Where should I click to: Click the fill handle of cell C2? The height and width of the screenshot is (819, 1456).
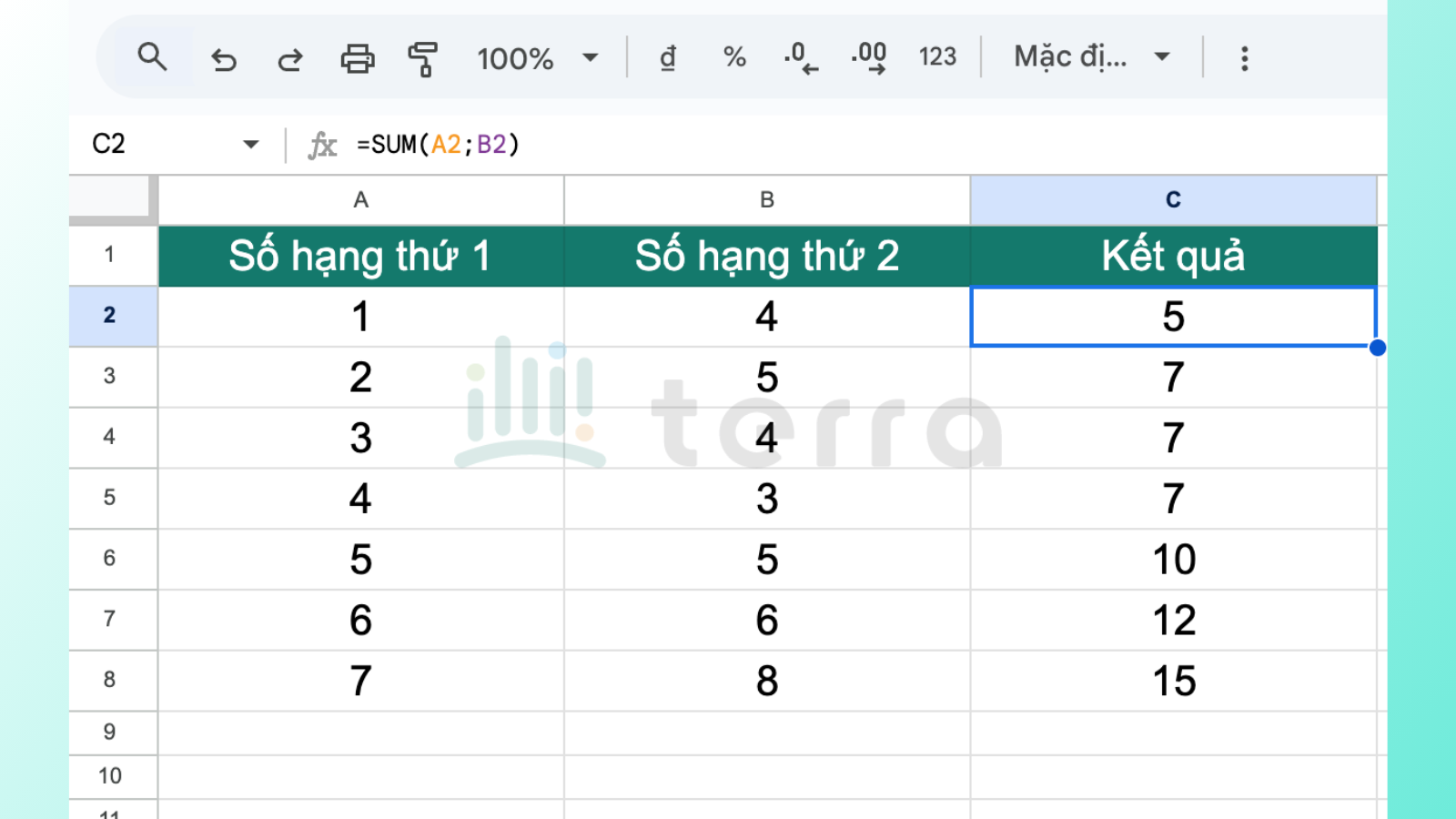click(x=1377, y=347)
